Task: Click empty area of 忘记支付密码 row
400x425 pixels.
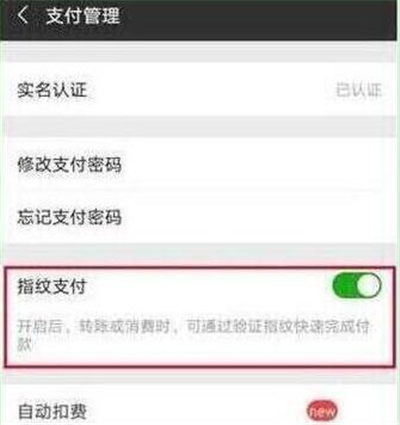Action: click(x=257, y=217)
